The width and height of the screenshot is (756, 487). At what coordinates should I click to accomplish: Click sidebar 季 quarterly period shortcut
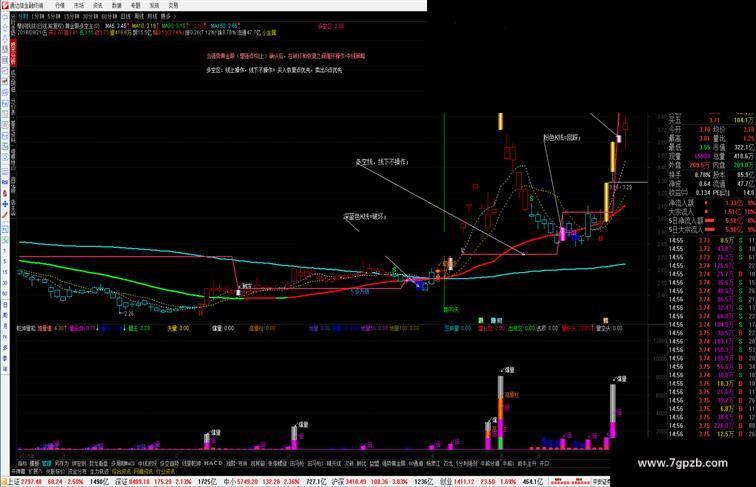(x=5, y=358)
